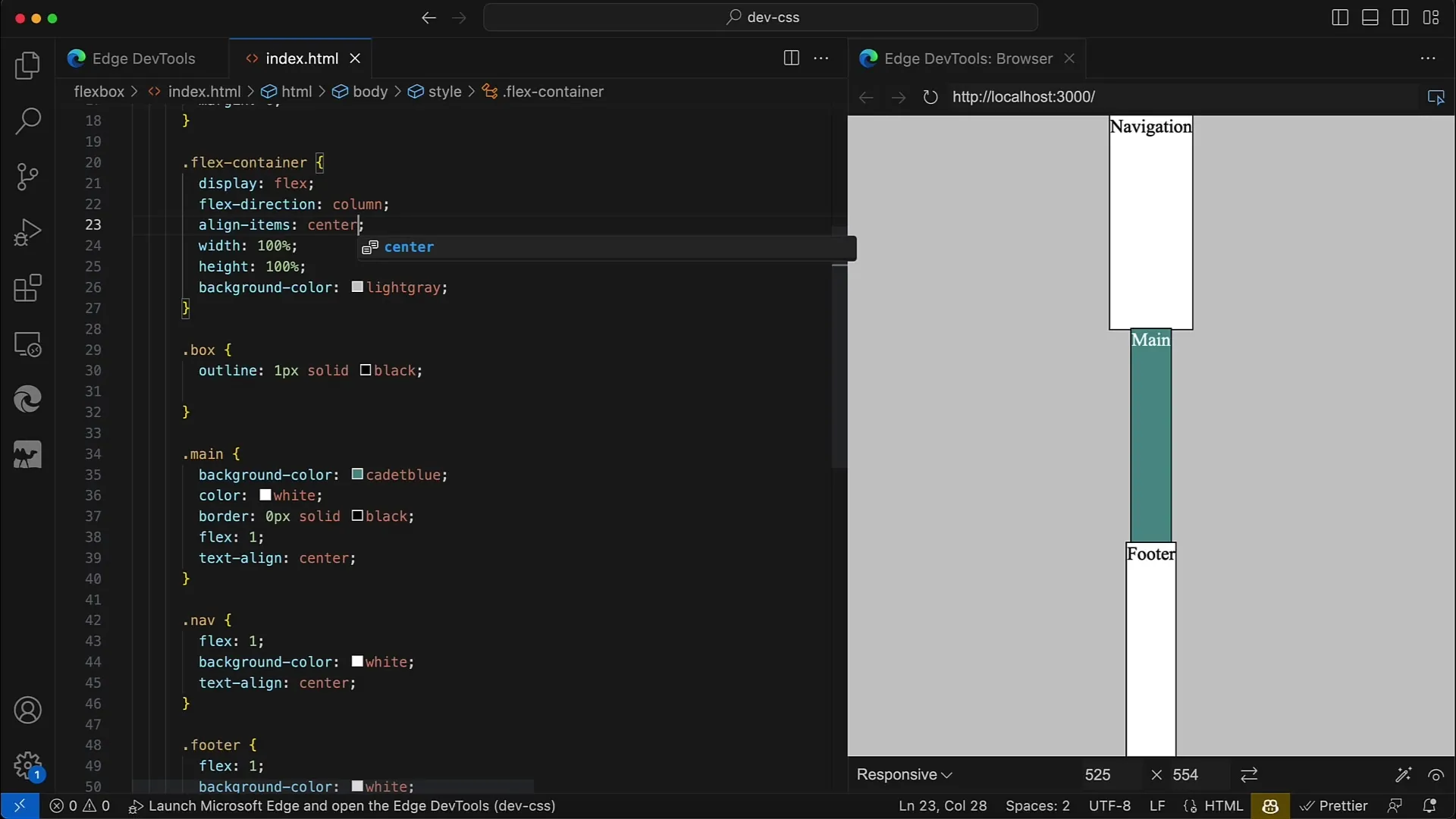Open the Explorer view in activity bar
Viewport: 1456px width, 819px height.
click(x=27, y=65)
